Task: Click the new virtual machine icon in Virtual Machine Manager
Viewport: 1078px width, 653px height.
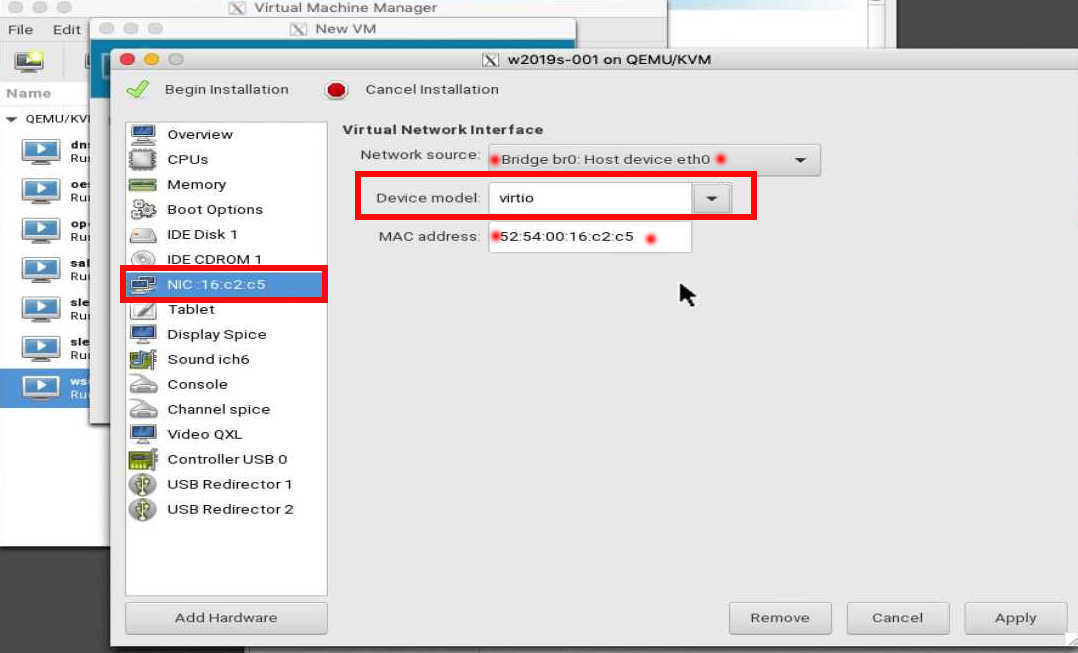Action: (x=30, y=60)
